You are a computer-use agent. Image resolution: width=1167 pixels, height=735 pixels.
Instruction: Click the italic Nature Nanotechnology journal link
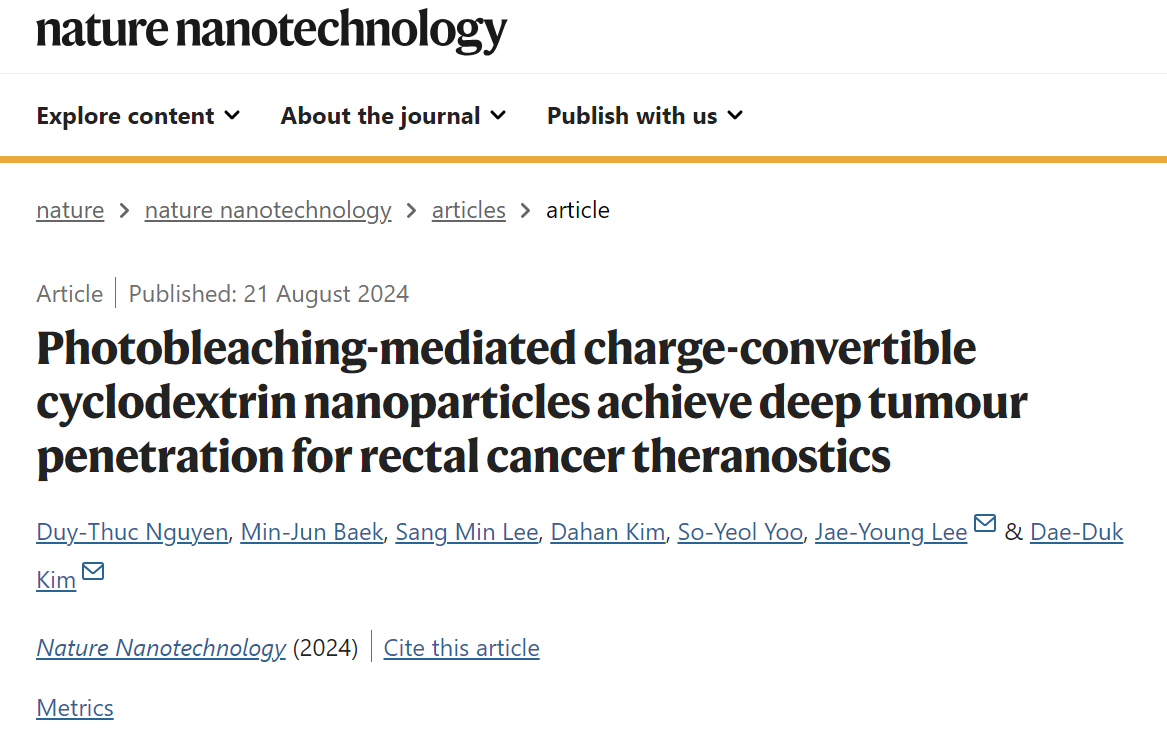(161, 648)
